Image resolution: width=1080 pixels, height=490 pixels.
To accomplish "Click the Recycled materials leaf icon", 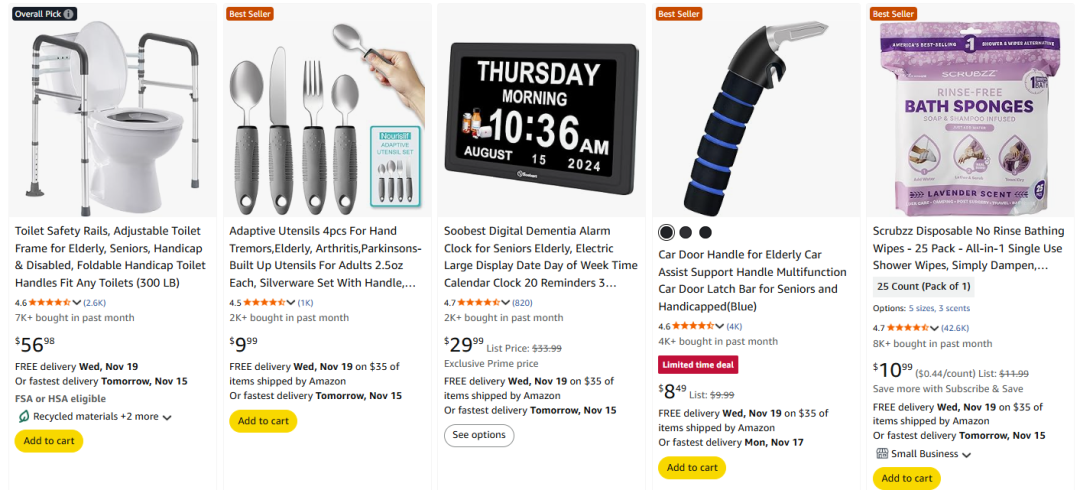I will click(23, 416).
